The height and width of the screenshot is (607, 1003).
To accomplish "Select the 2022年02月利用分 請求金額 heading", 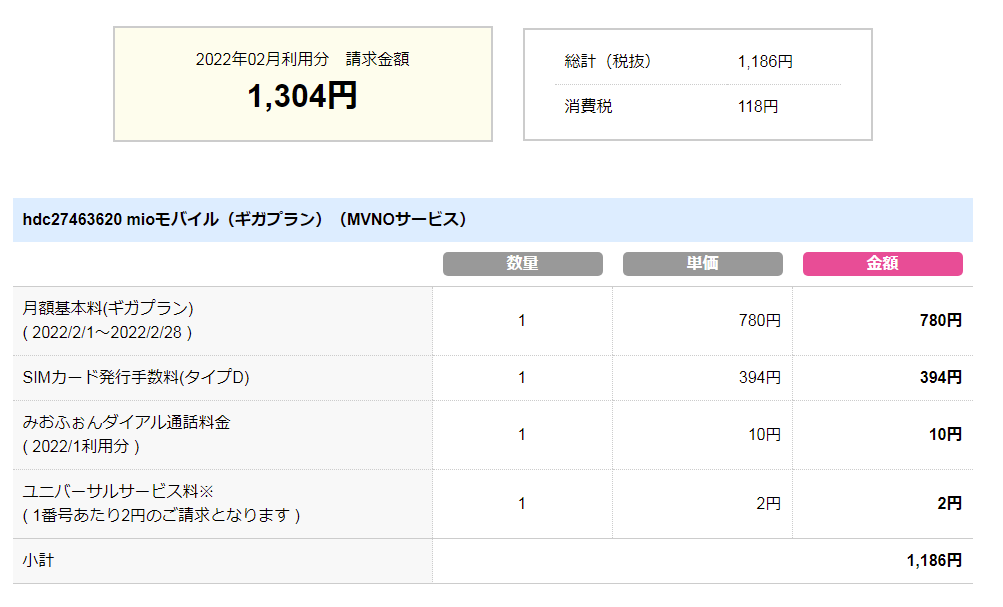I will (302, 59).
